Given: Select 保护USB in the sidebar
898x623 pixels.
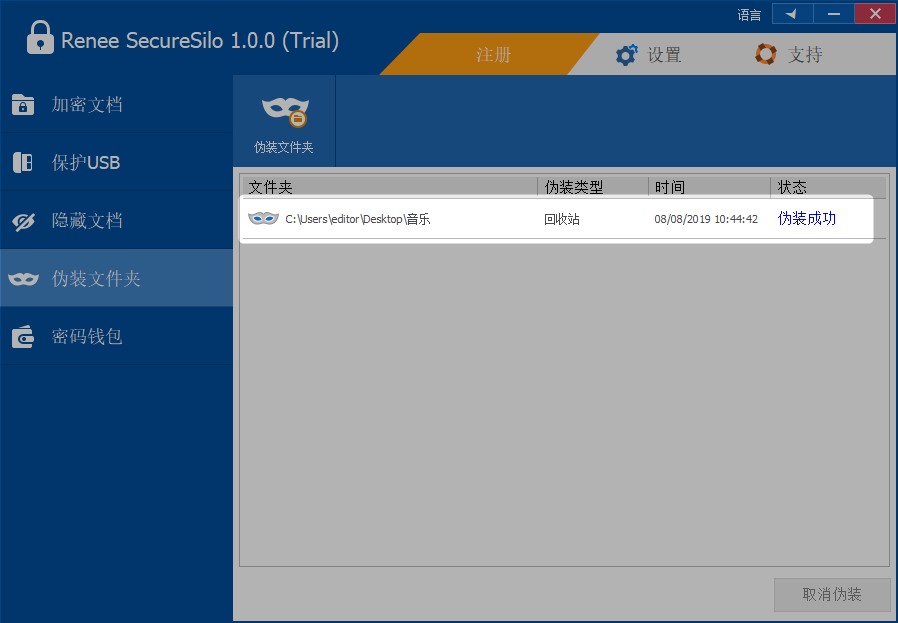Looking at the screenshot, I should 116,163.
